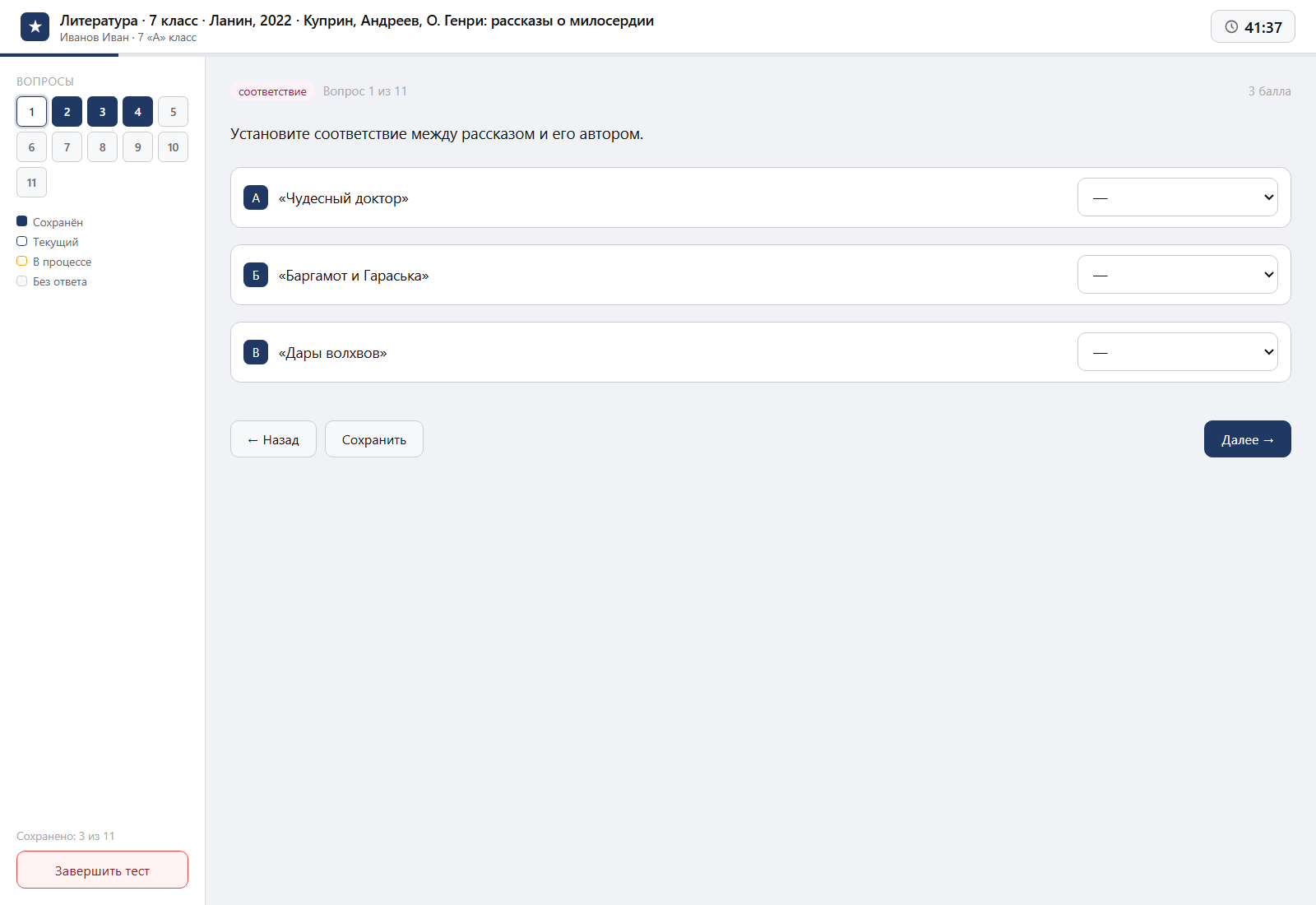
Task: Click the ← Назад button
Action: tap(273, 439)
